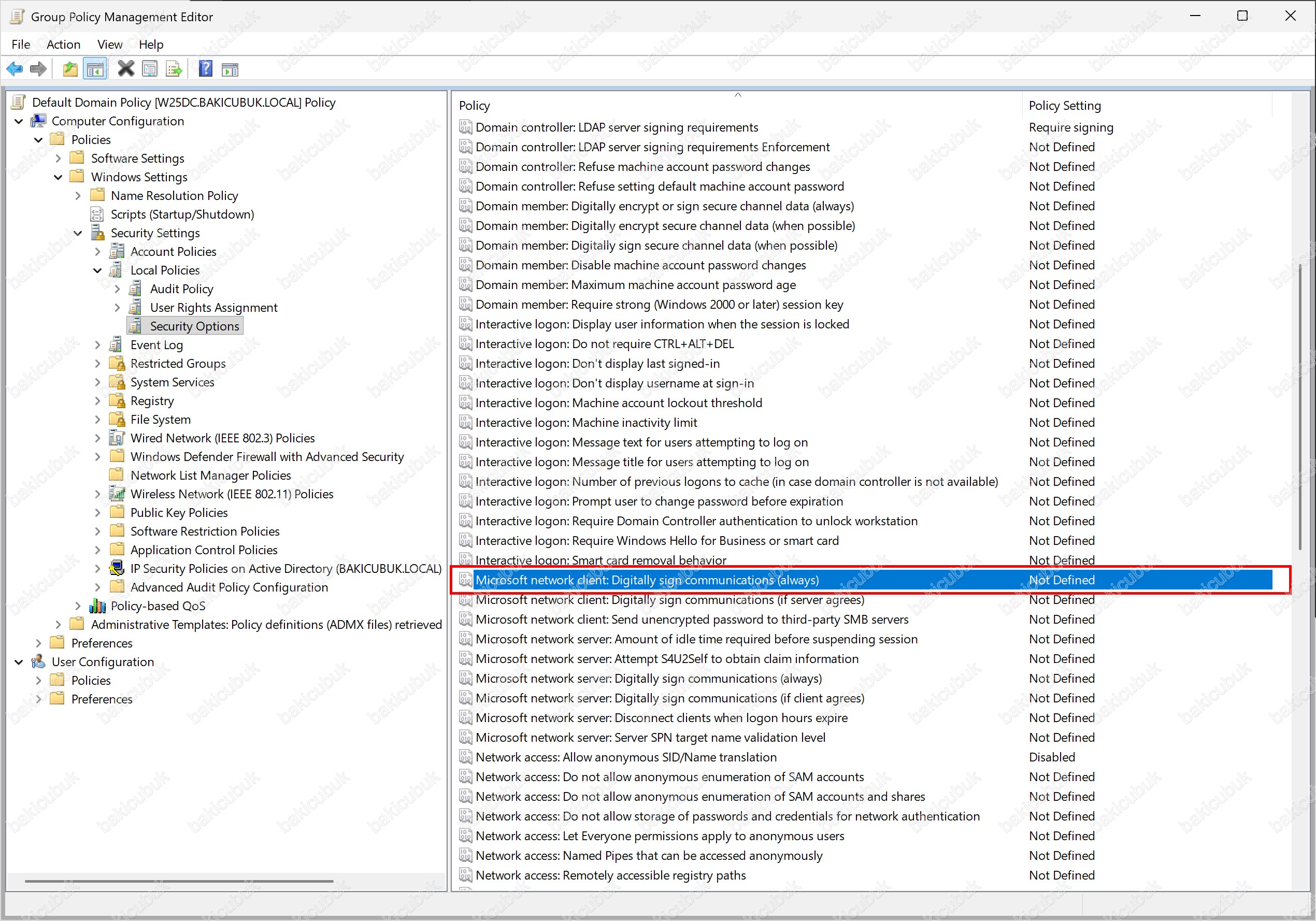
Task: Click the Audit Policy node icon
Action: point(136,289)
